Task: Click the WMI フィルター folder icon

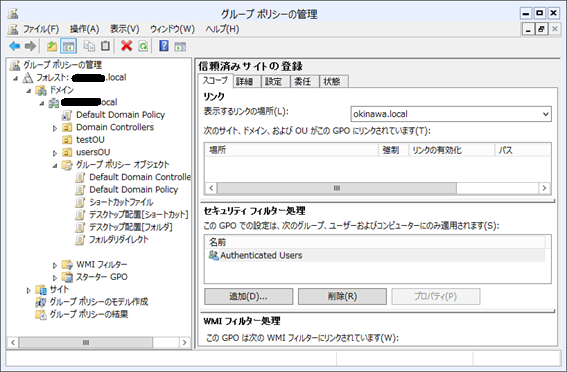Action: pos(67,265)
